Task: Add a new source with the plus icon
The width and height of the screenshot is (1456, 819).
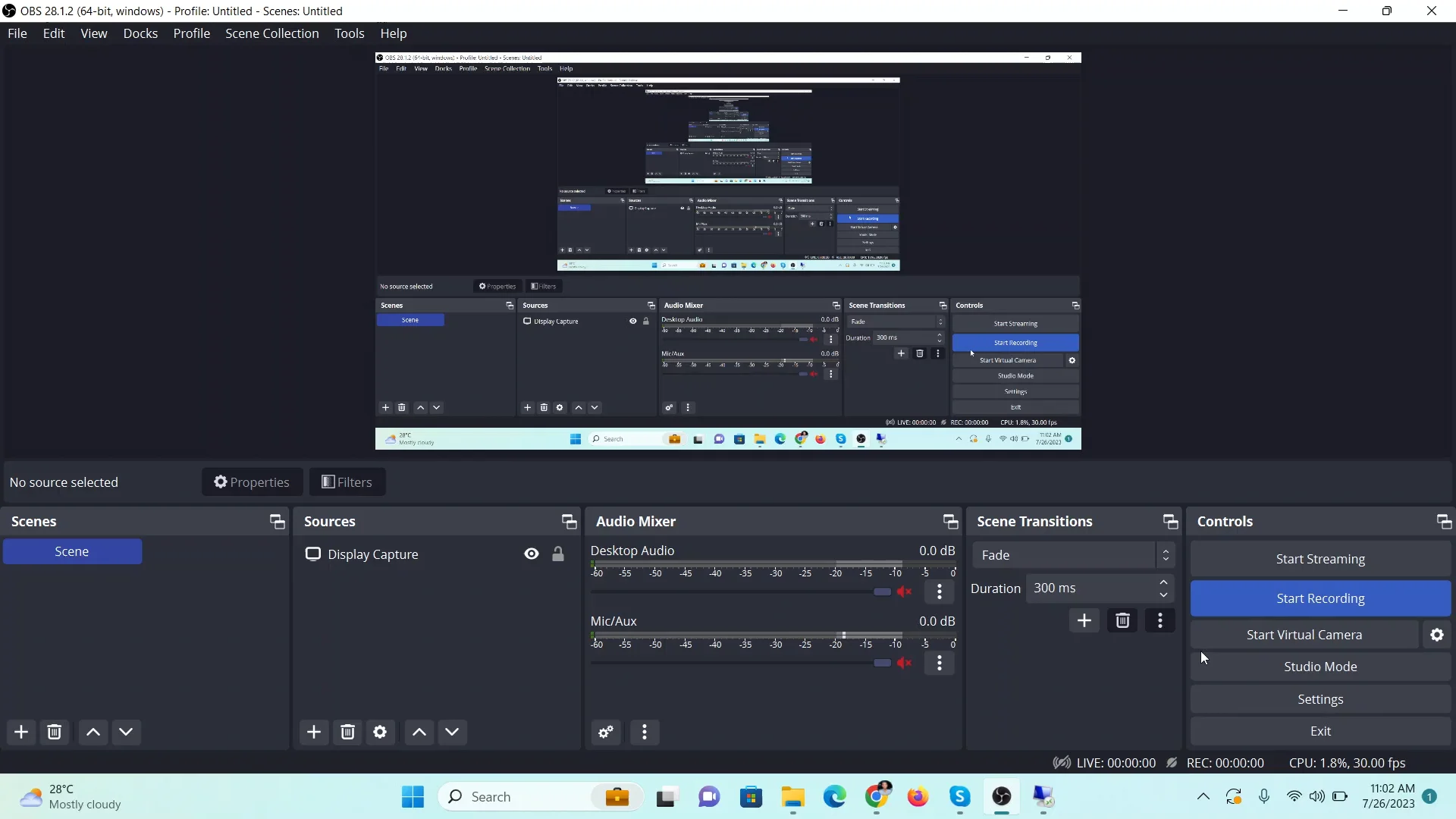Action: (314, 732)
